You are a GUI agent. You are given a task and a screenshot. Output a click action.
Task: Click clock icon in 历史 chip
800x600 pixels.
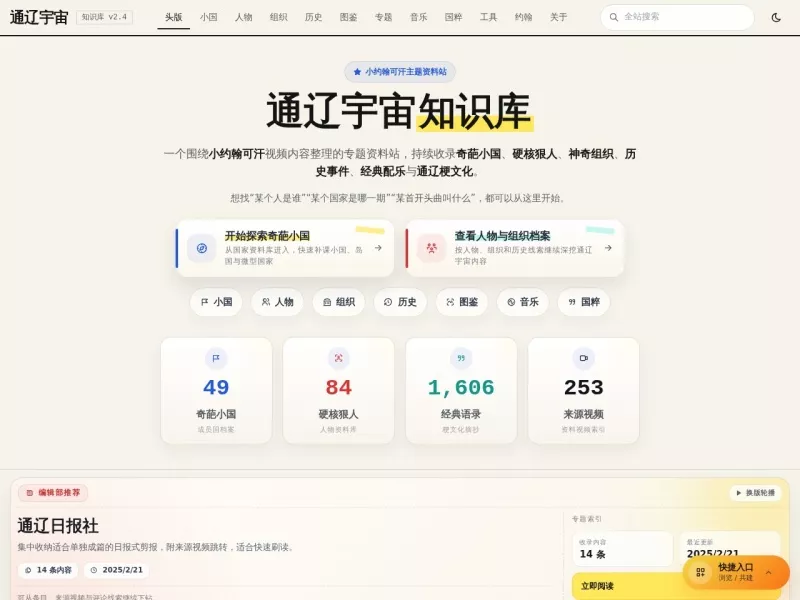click(388, 302)
